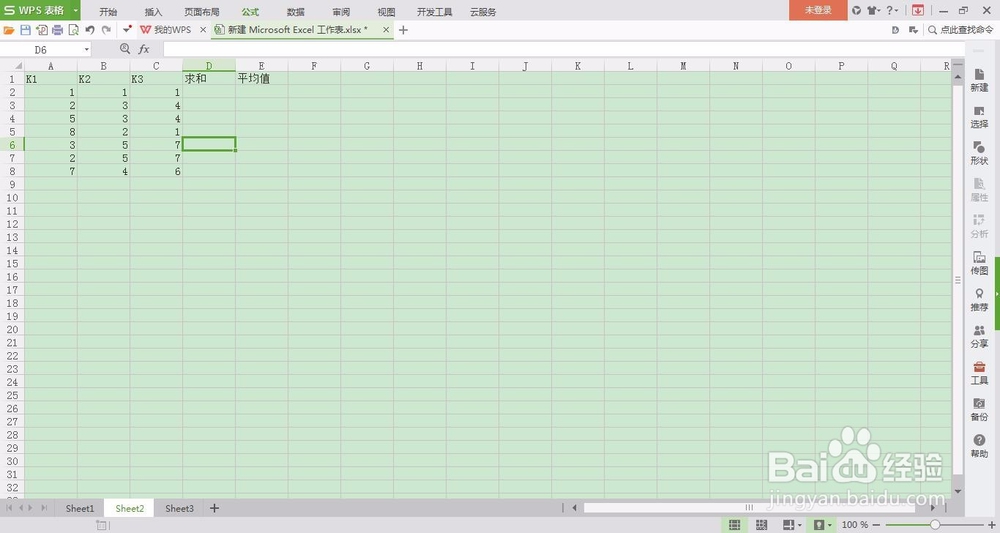Open ribbon display options dropdown icon

913,30
